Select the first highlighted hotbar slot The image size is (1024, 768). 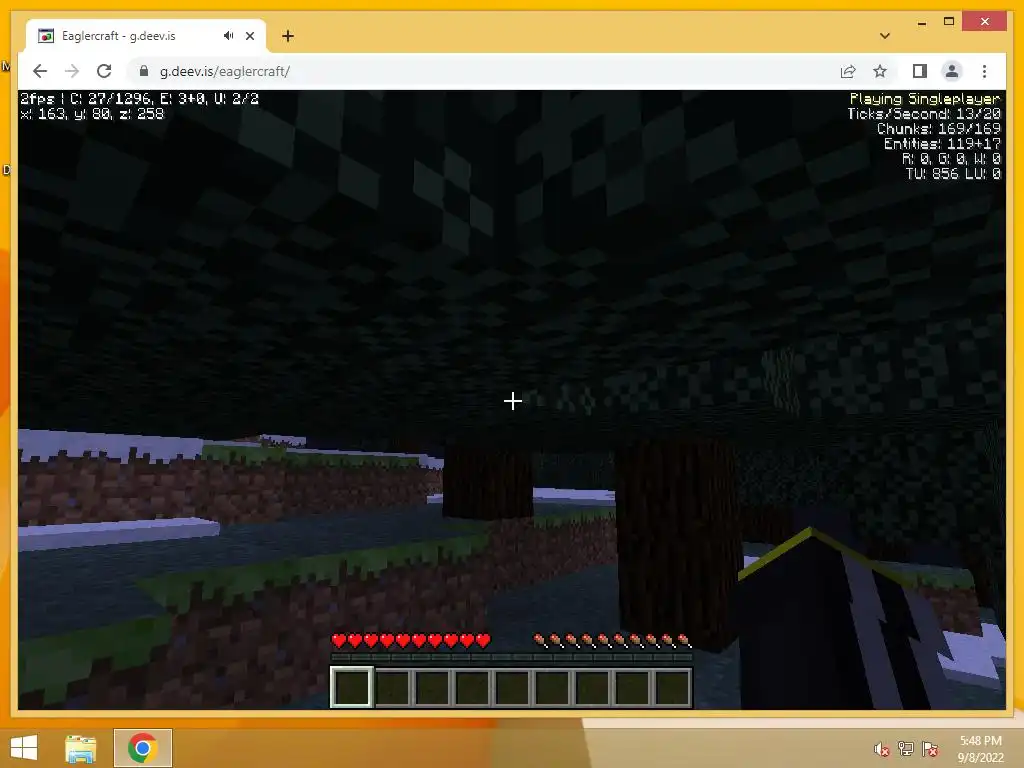(351, 687)
